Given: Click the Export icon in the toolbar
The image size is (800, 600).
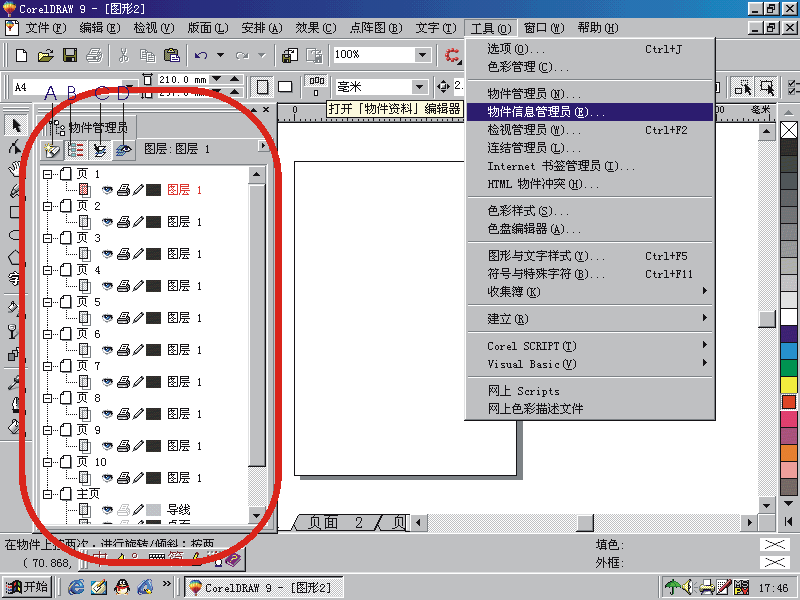Looking at the screenshot, I should 314,55.
